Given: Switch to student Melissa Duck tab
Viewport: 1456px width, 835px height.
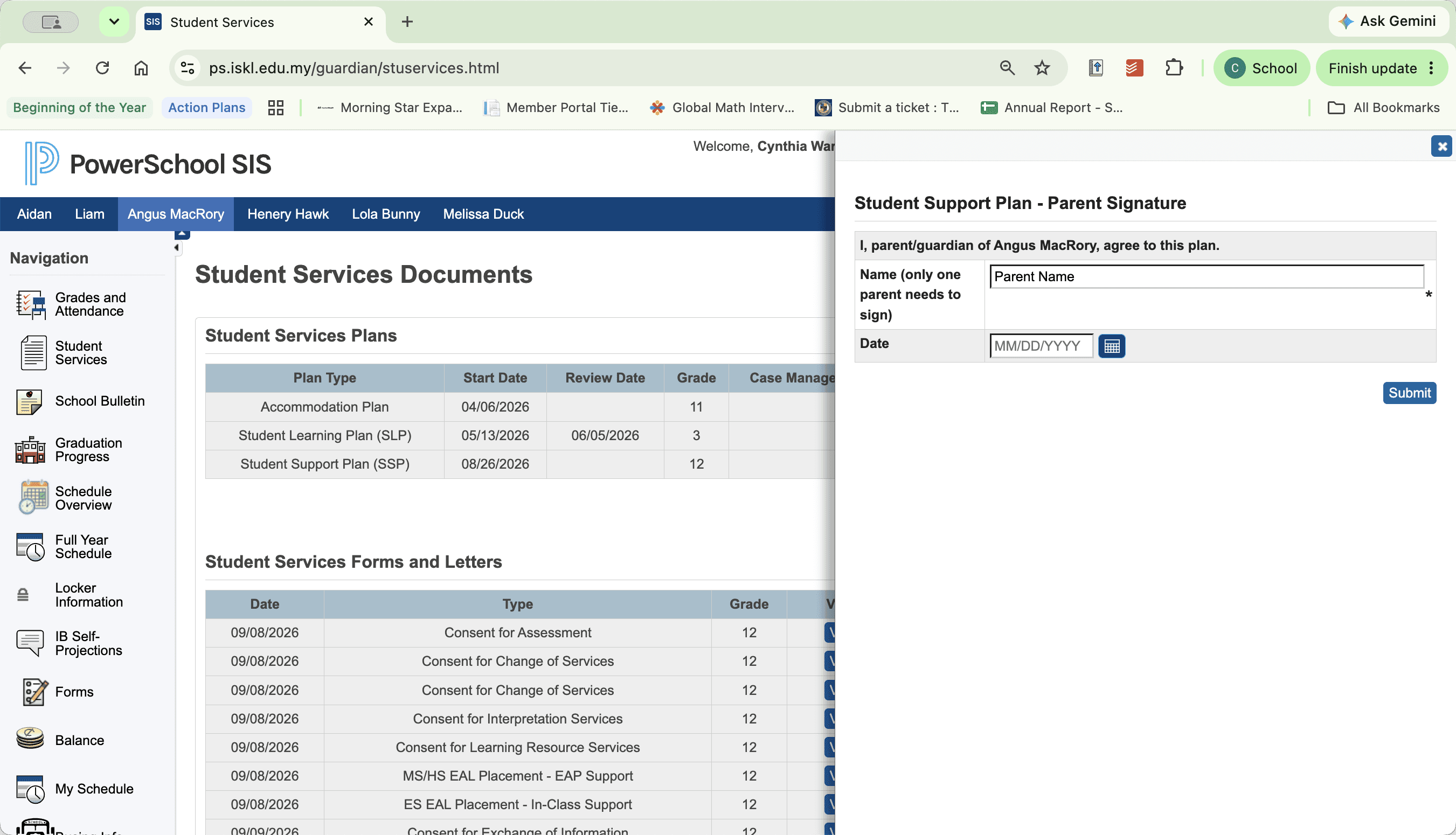Looking at the screenshot, I should coord(483,214).
